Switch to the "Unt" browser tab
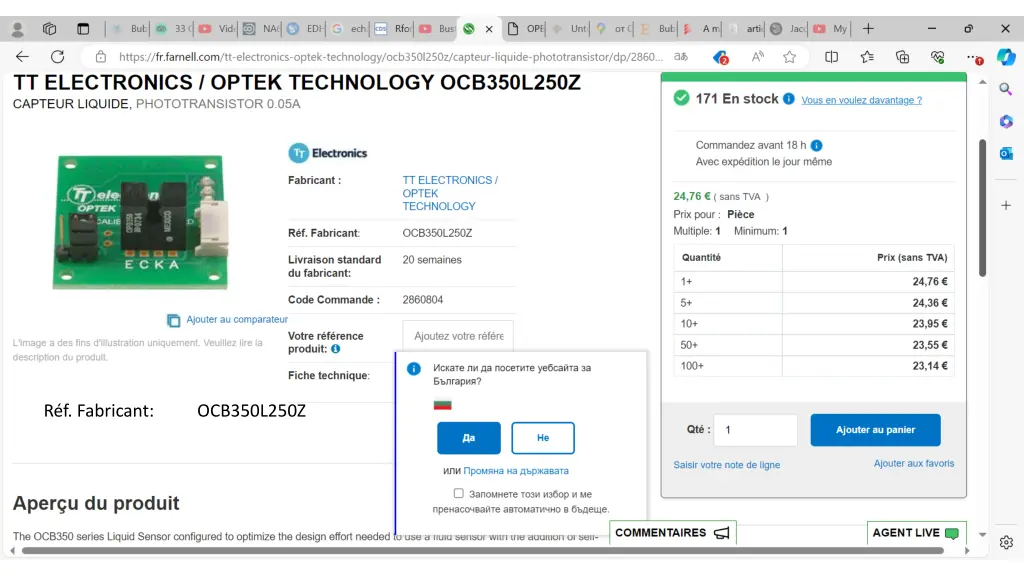The image size is (1024, 576). point(569,29)
